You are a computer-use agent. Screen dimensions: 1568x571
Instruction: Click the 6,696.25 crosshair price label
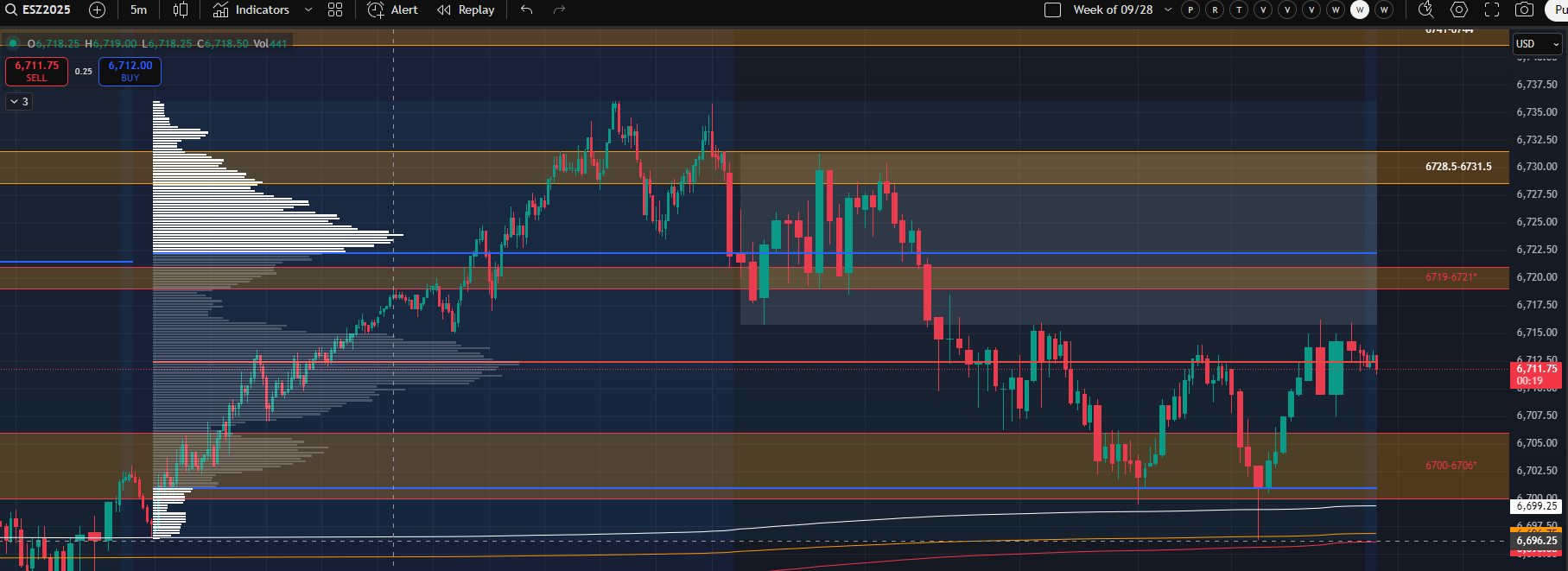click(1537, 541)
